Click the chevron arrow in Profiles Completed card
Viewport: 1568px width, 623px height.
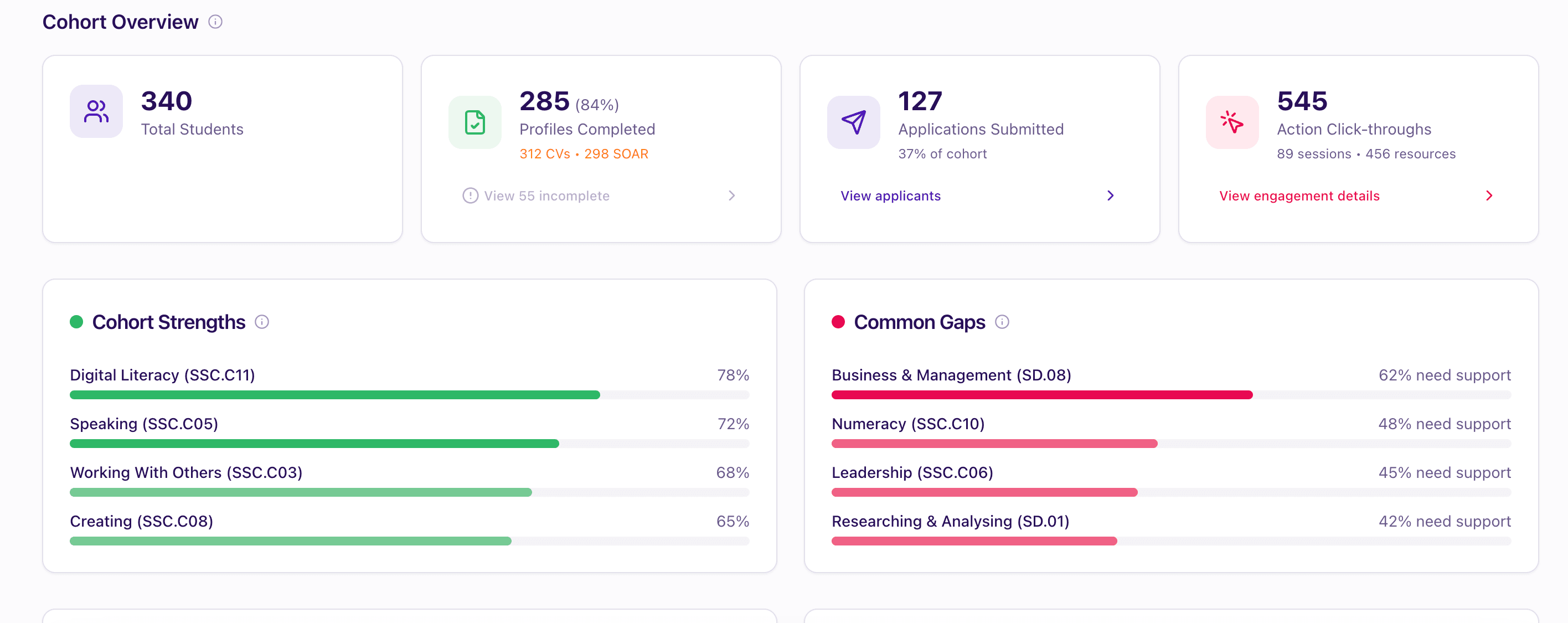(x=731, y=196)
